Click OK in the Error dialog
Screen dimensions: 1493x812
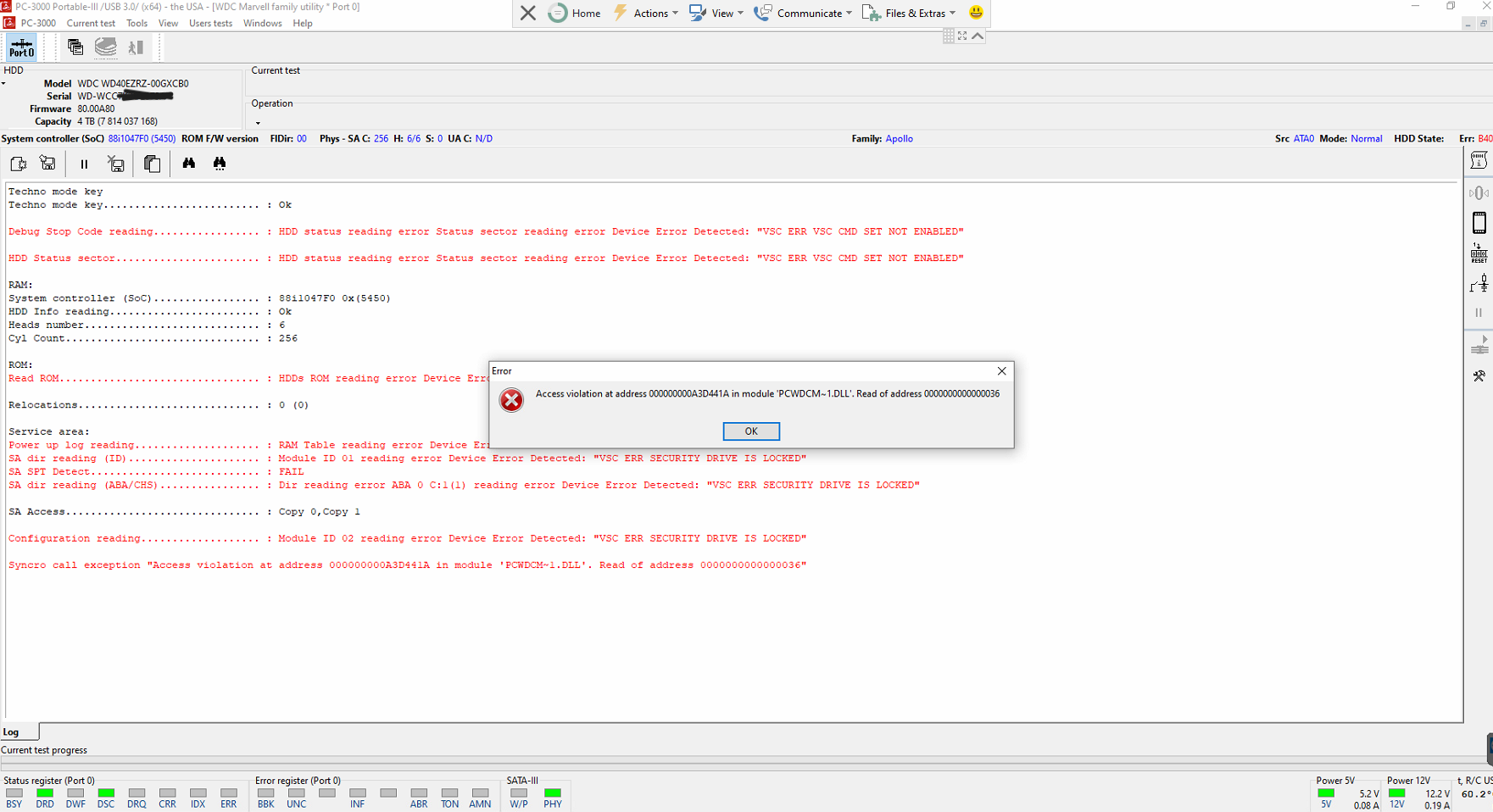tap(751, 431)
